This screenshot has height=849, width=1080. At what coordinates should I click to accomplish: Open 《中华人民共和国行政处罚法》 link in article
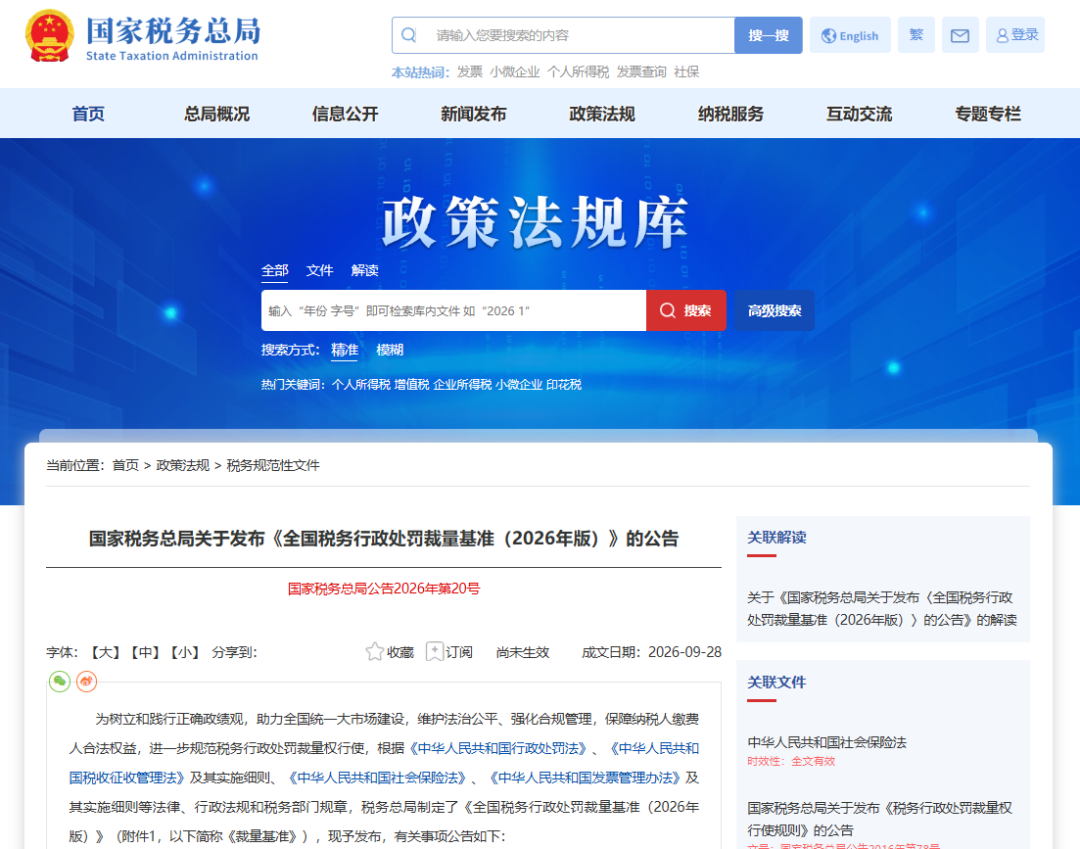pyautogui.click(x=499, y=748)
